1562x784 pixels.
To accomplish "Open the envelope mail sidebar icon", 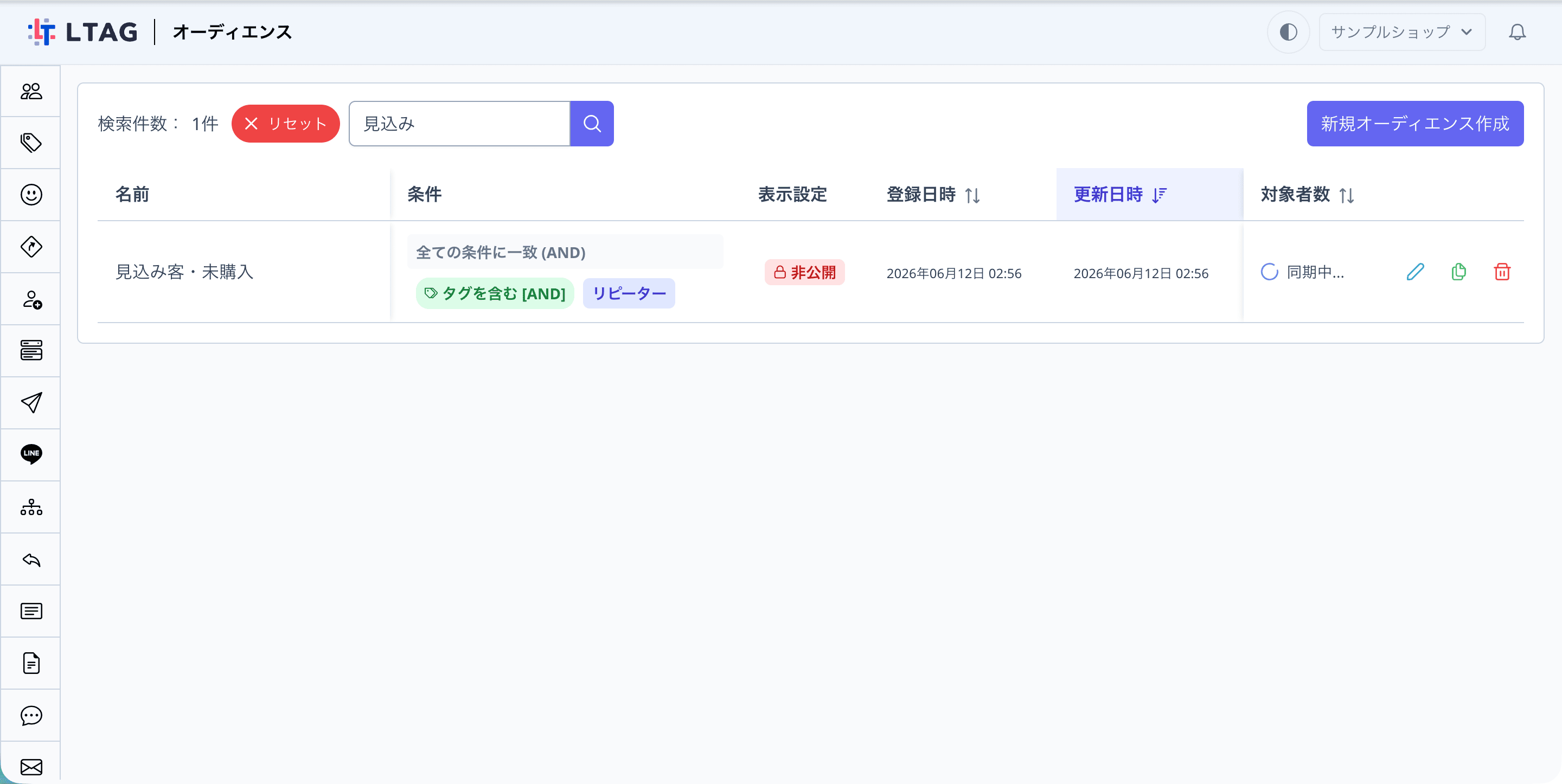I will 31,767.
